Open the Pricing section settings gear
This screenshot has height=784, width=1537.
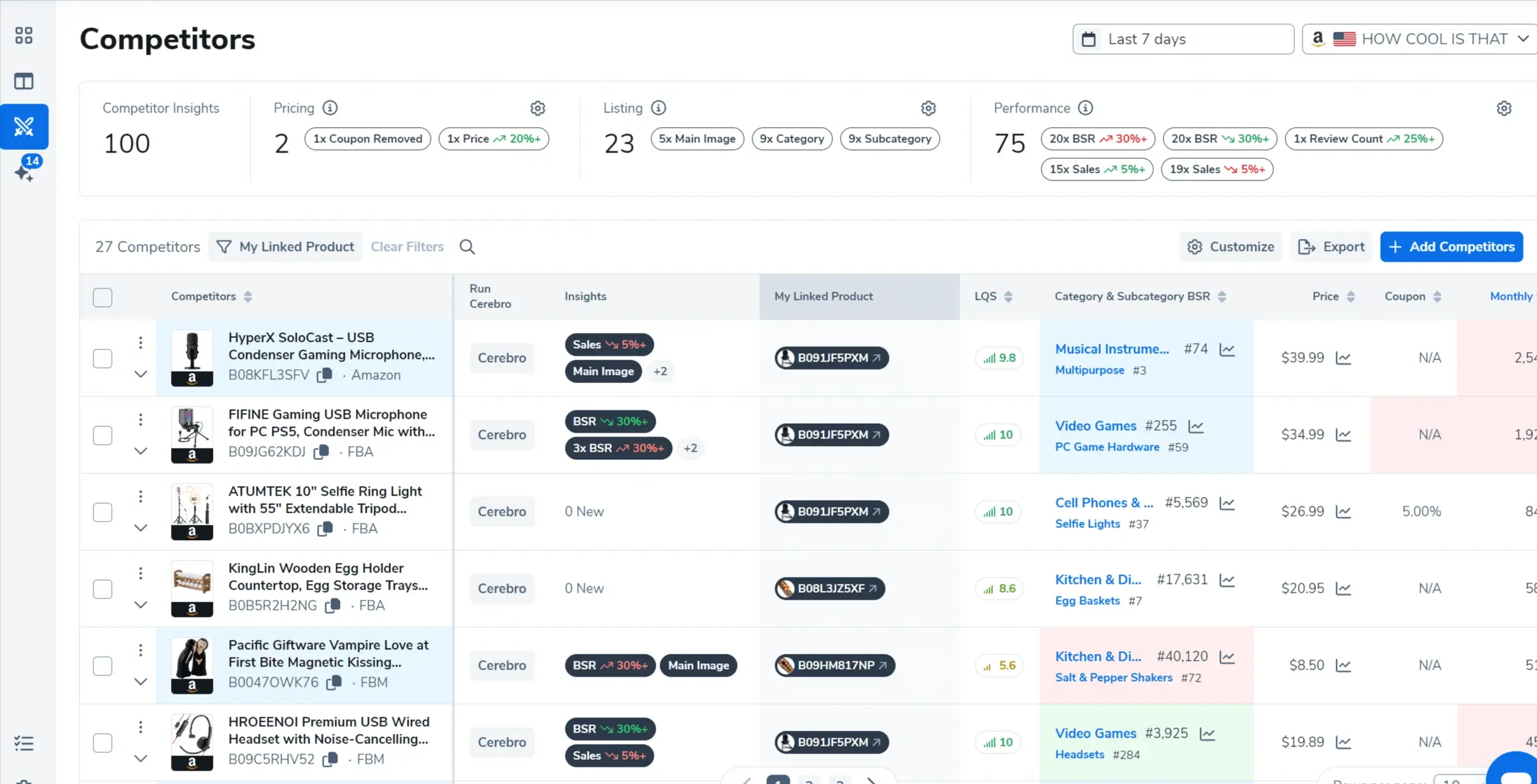(x=538, y=108)
